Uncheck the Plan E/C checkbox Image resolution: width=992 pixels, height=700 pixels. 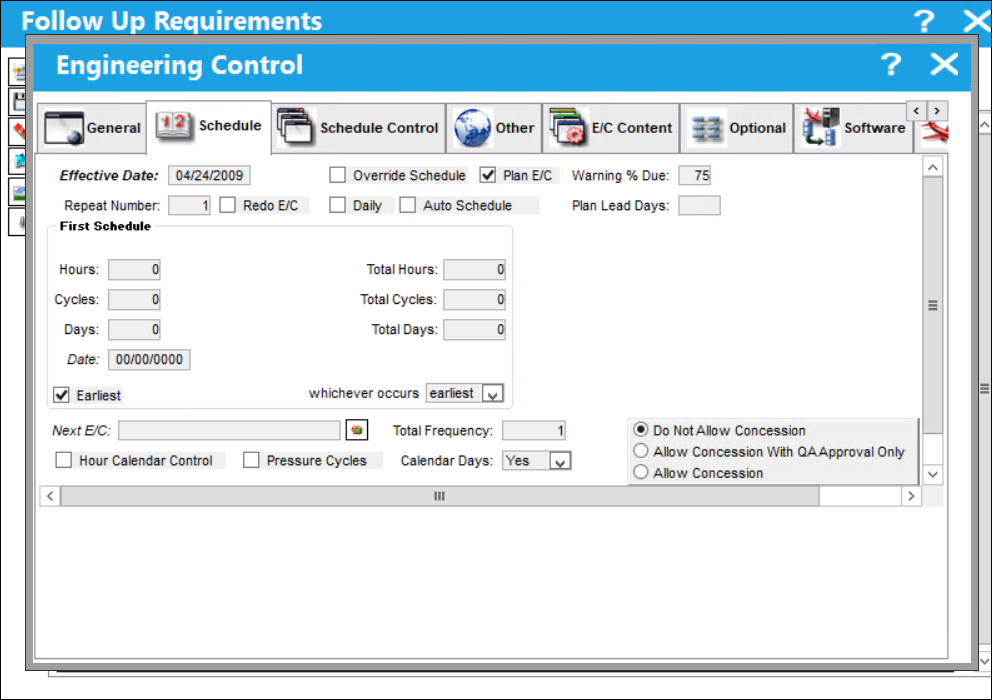pos(487,175)
